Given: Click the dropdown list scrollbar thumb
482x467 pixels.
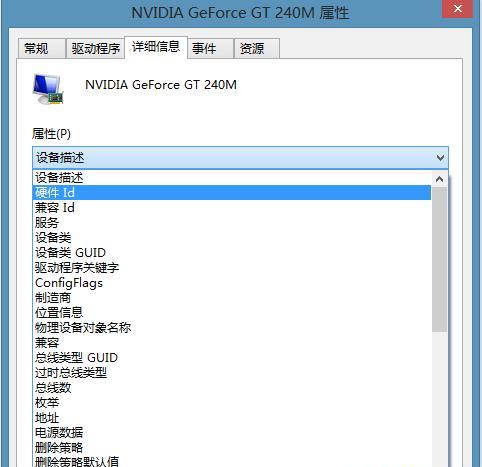Looking at the screenshot, I should [439, 259].
